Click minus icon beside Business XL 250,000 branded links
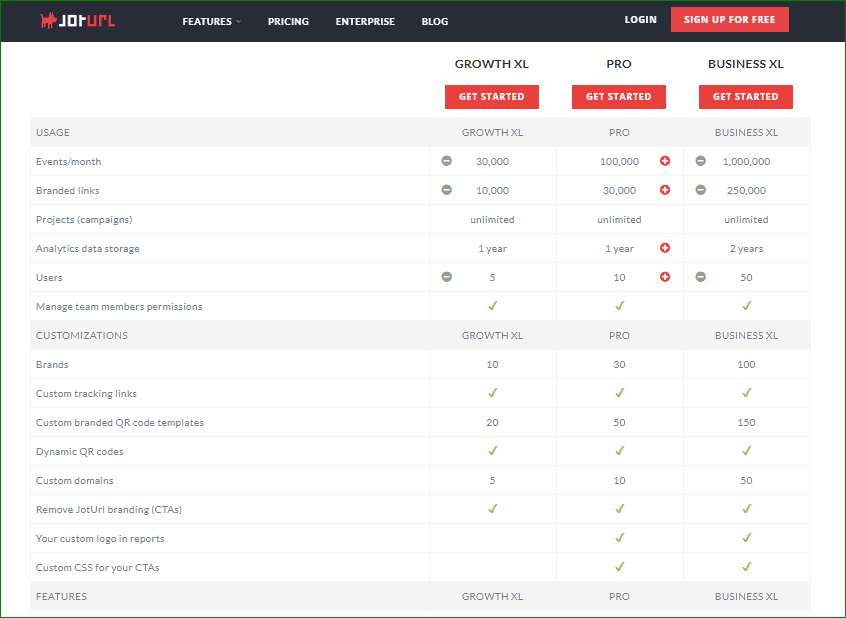 pyautogui.click(x=700, y=190)
